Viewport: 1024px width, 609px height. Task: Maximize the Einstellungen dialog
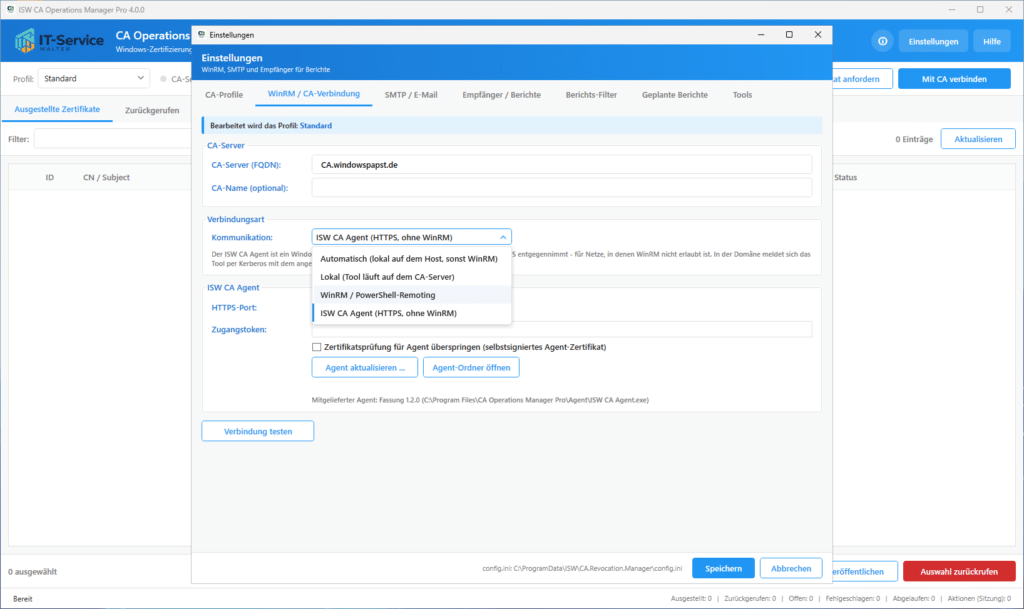[789, 35]
